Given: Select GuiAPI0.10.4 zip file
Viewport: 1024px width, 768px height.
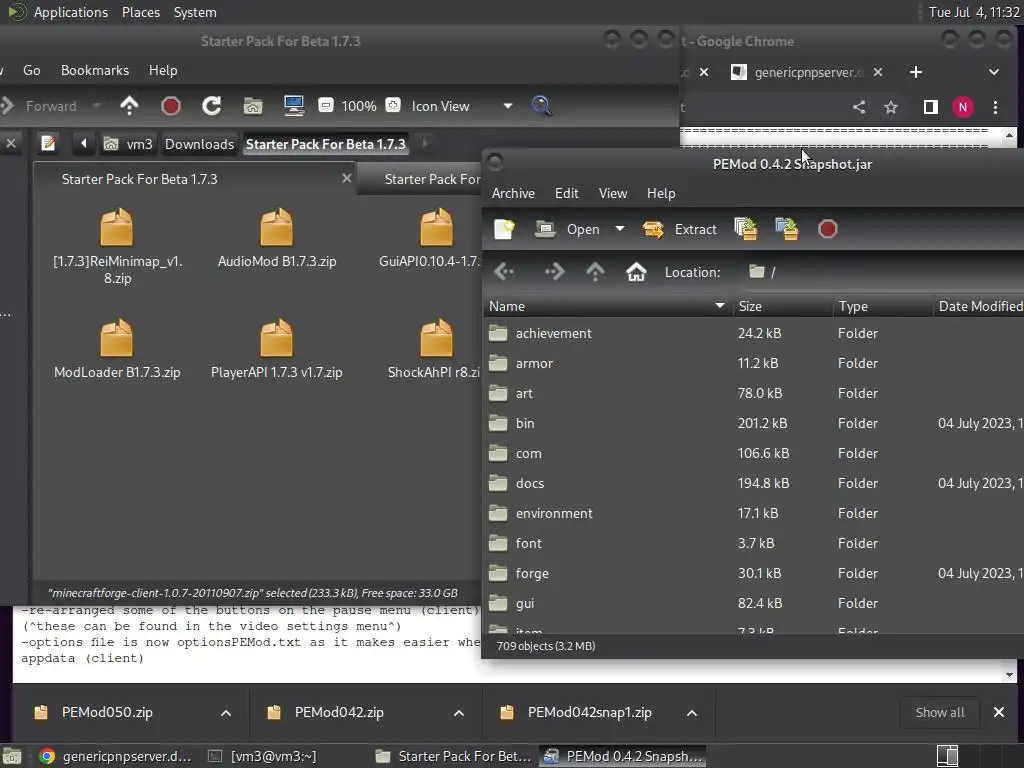Looking at the screenshot, I should [431, 238].
